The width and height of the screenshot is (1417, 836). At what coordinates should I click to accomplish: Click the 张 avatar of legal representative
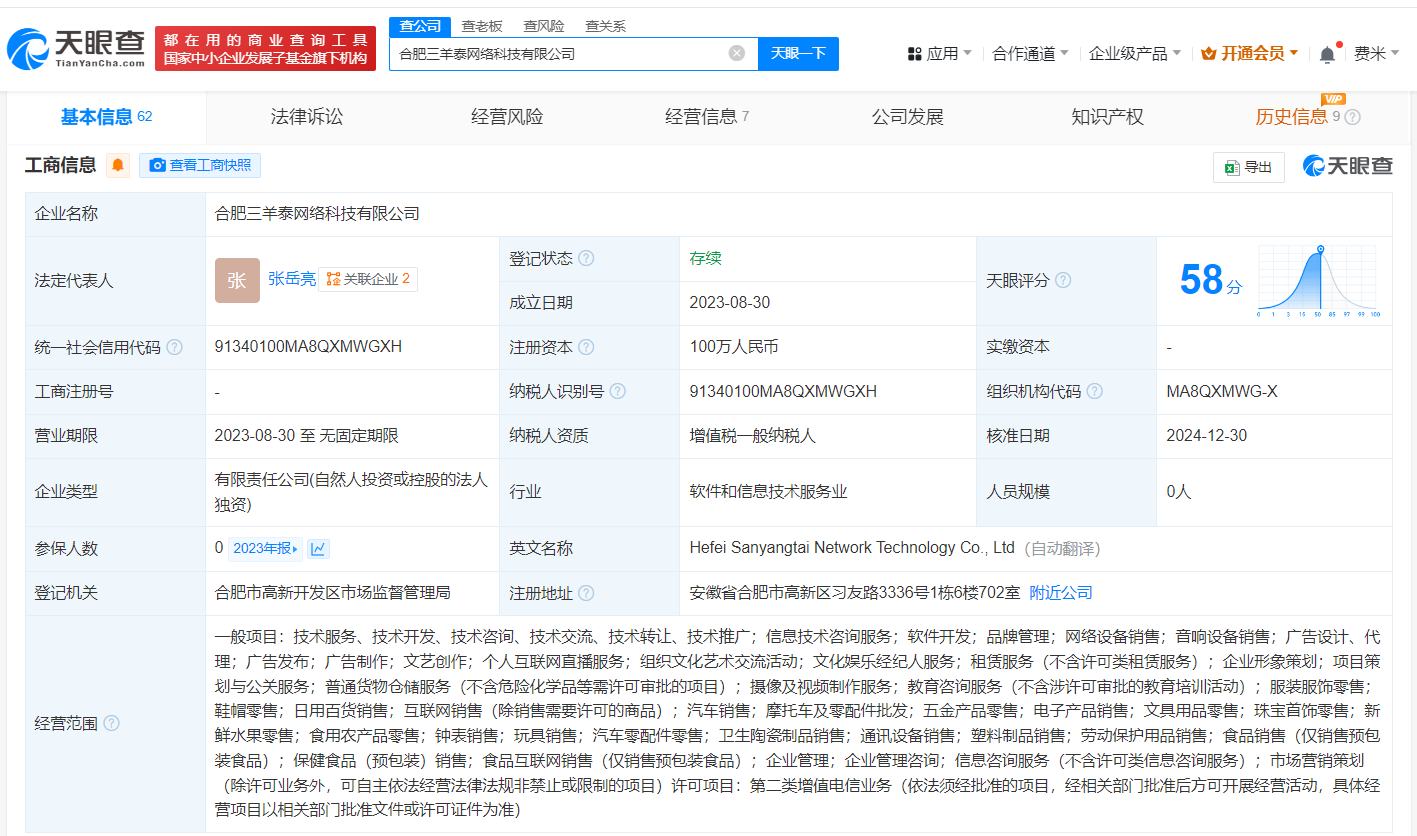[x=237, y=280]
